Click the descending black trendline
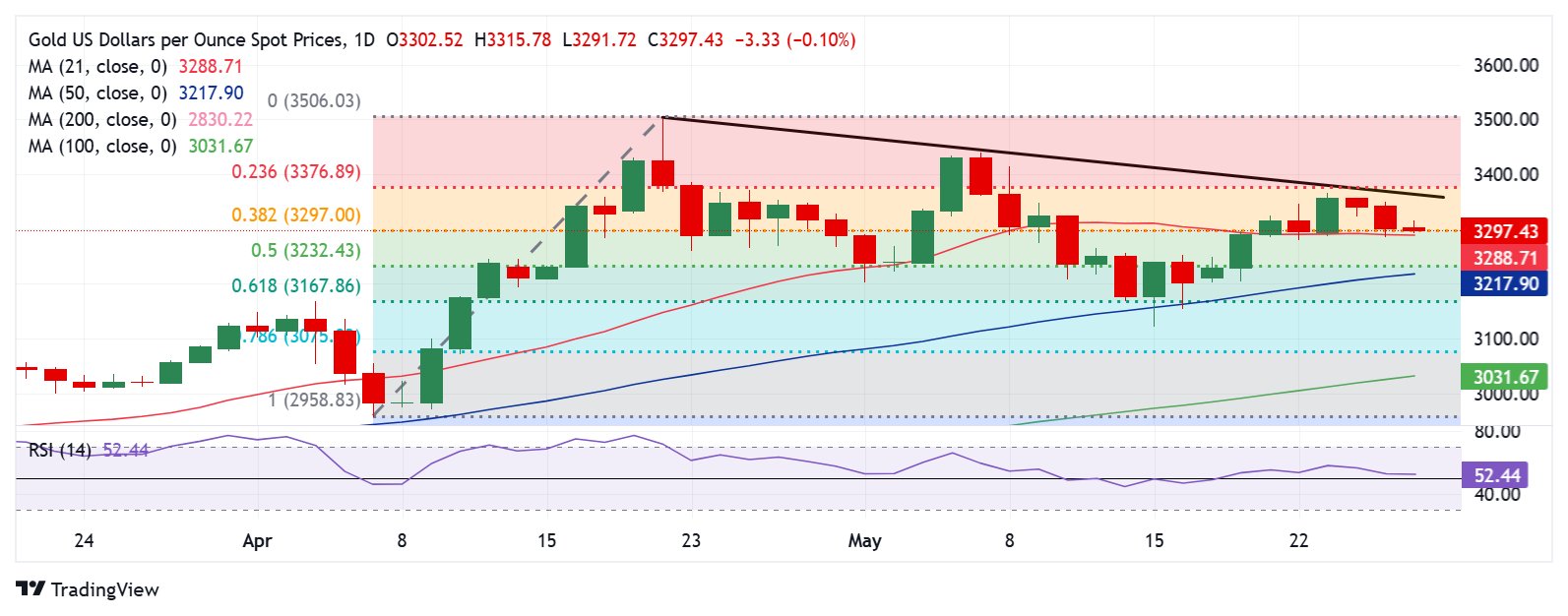Screen dimensions: 1568x616 [1053, 157]
